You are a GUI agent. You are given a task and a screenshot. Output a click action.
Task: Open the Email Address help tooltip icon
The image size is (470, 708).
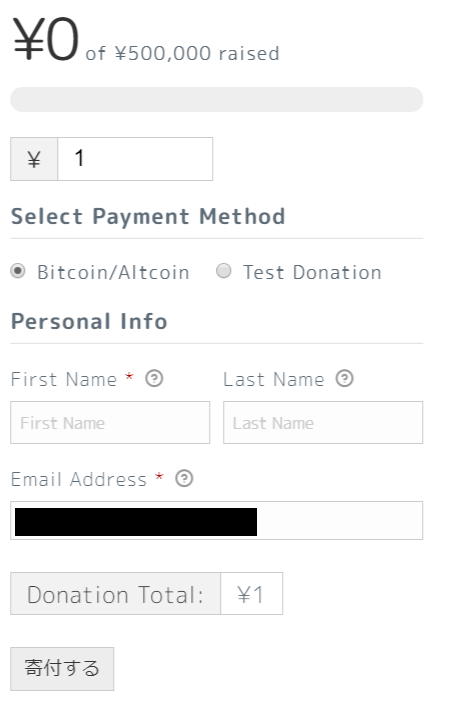[184, 478]
